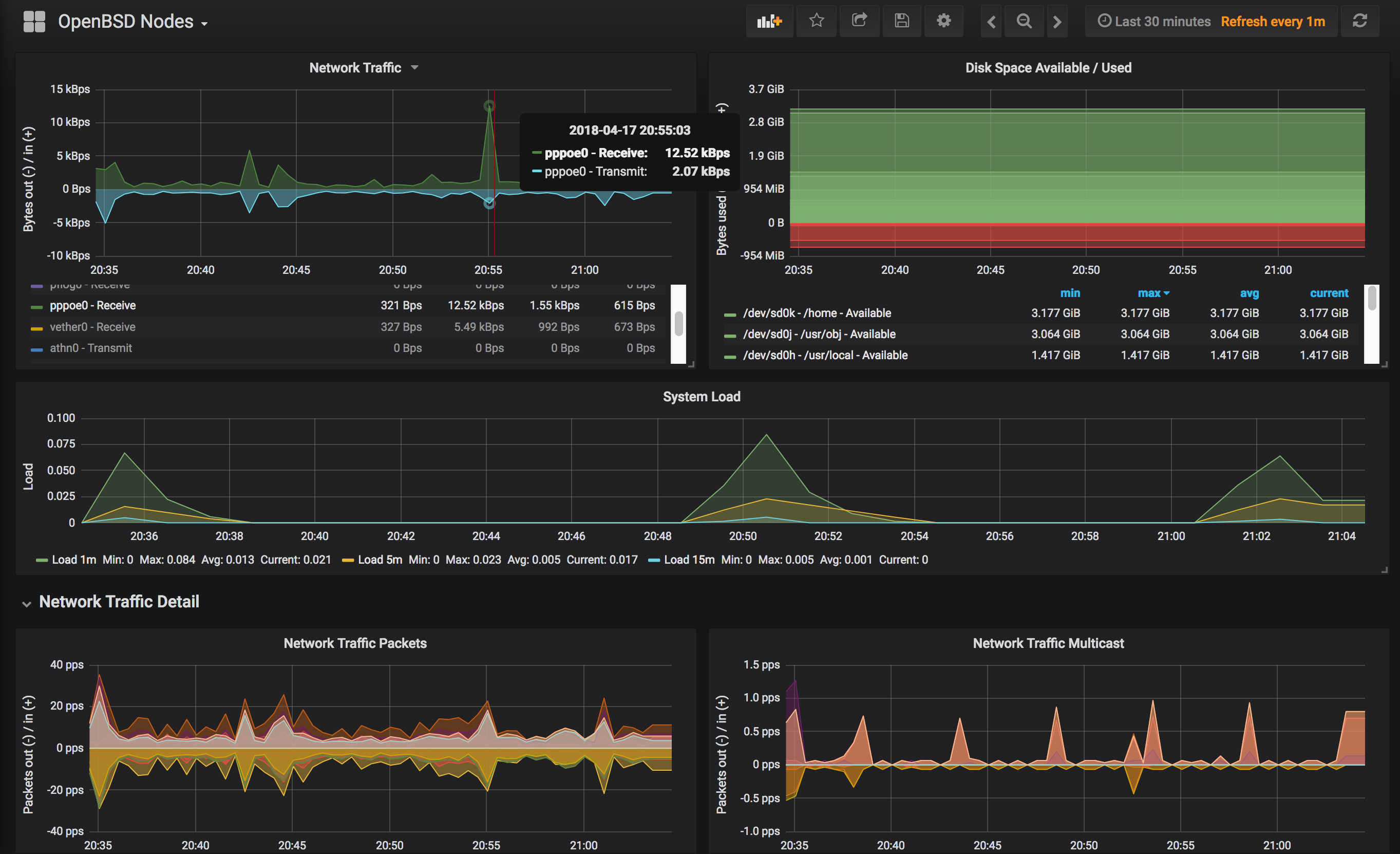Click the refresh dashboard icon

pyautogui.click(x=1361, y=22)
